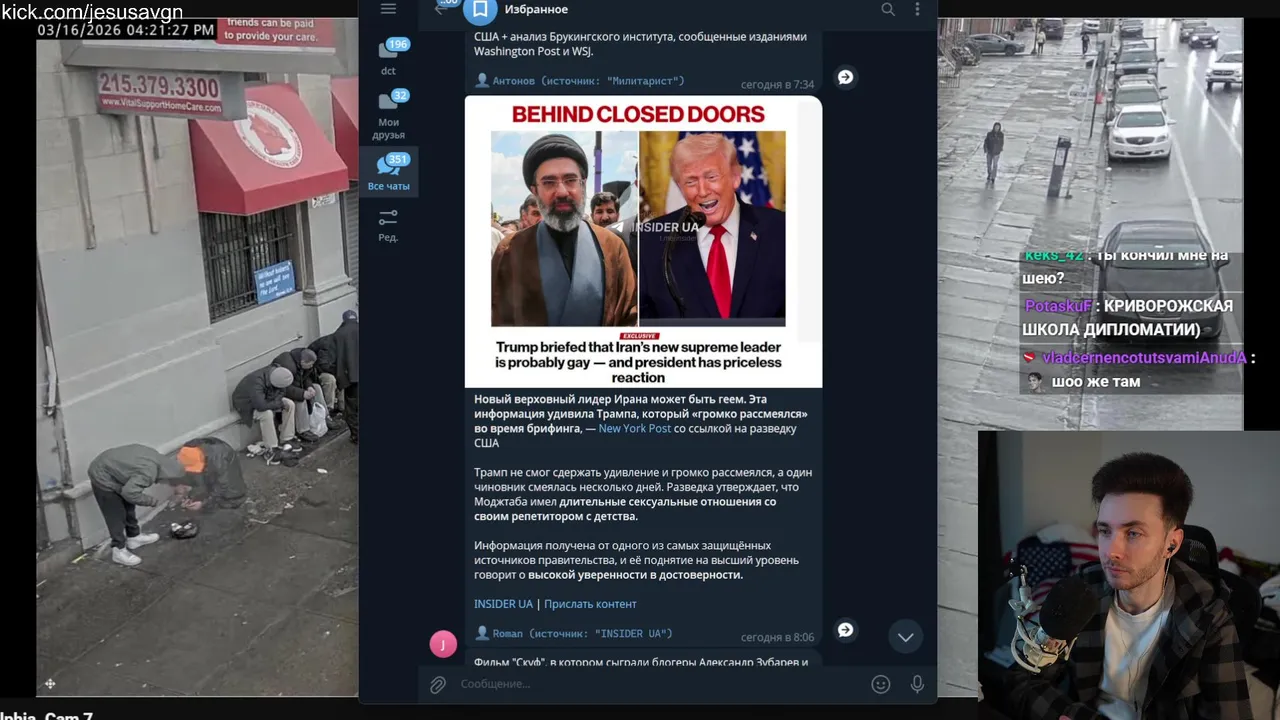This screenshot has width=1280, height=720.
Task: Open Telegram hamburger menu
Action: [388, 9]
